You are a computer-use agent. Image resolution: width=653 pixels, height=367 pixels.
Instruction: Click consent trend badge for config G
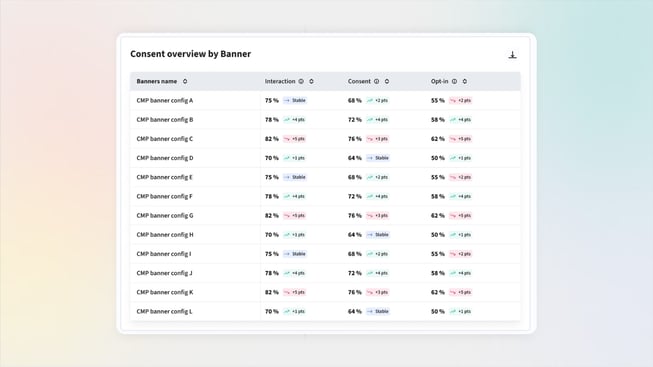click(x=377, y=215)
